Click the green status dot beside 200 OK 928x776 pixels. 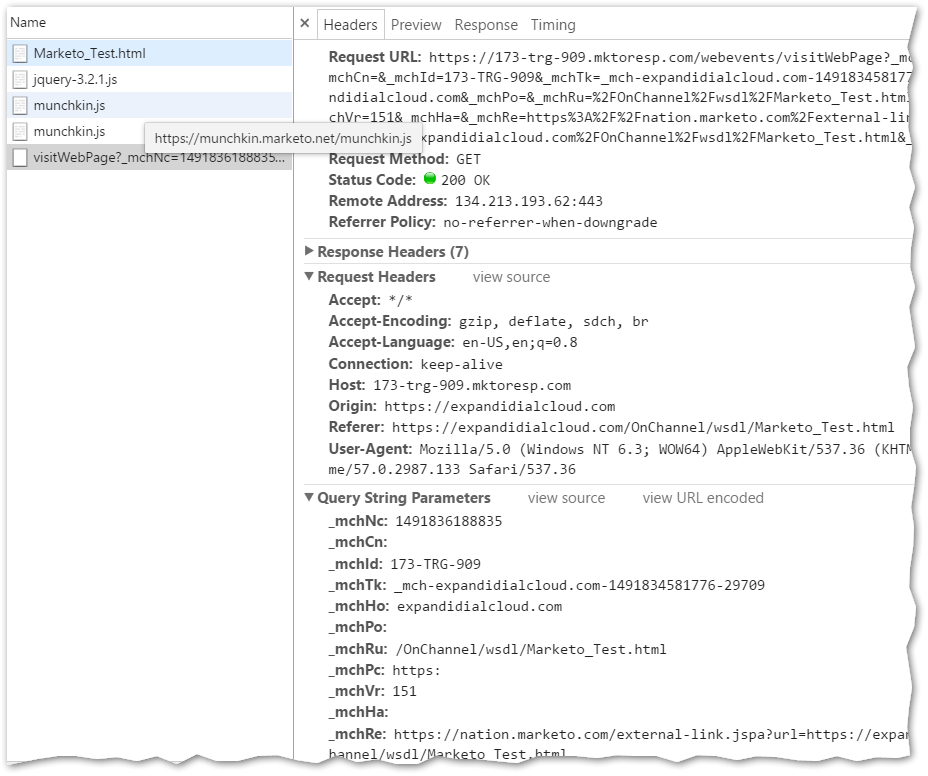[x=430, y=179]
